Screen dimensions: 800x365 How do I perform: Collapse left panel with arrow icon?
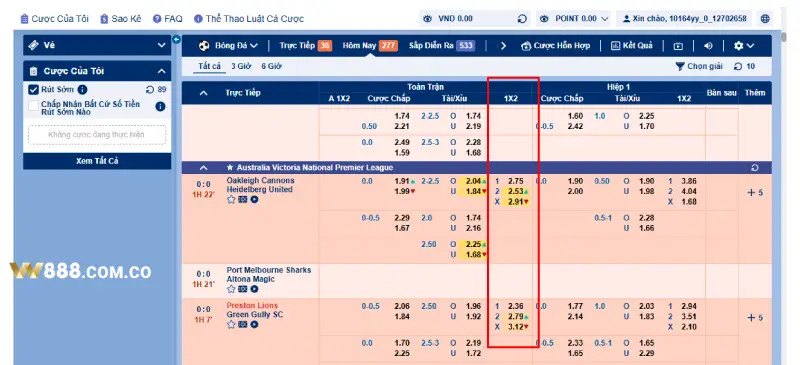[x=177, y=39]
